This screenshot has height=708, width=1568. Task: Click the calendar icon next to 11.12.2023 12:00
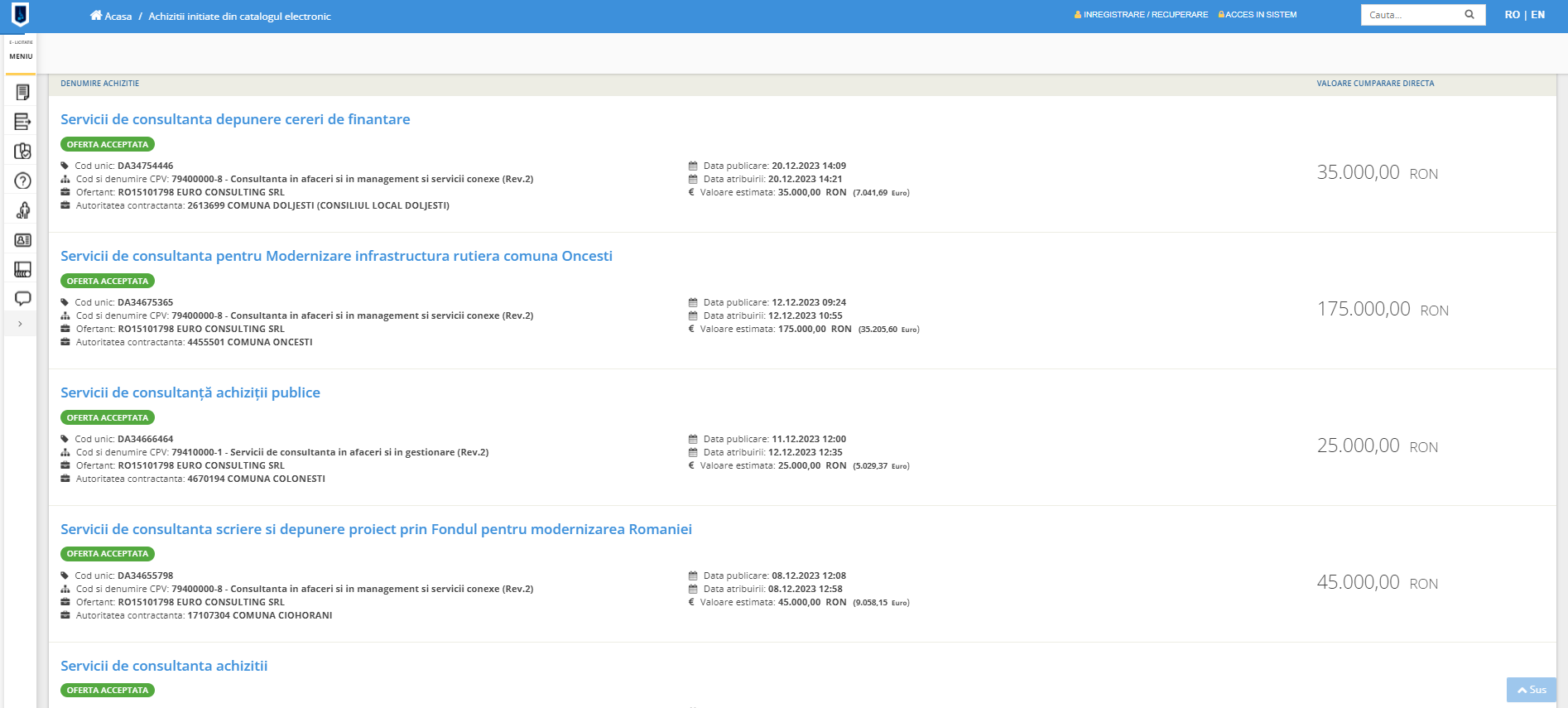[693, 439]
